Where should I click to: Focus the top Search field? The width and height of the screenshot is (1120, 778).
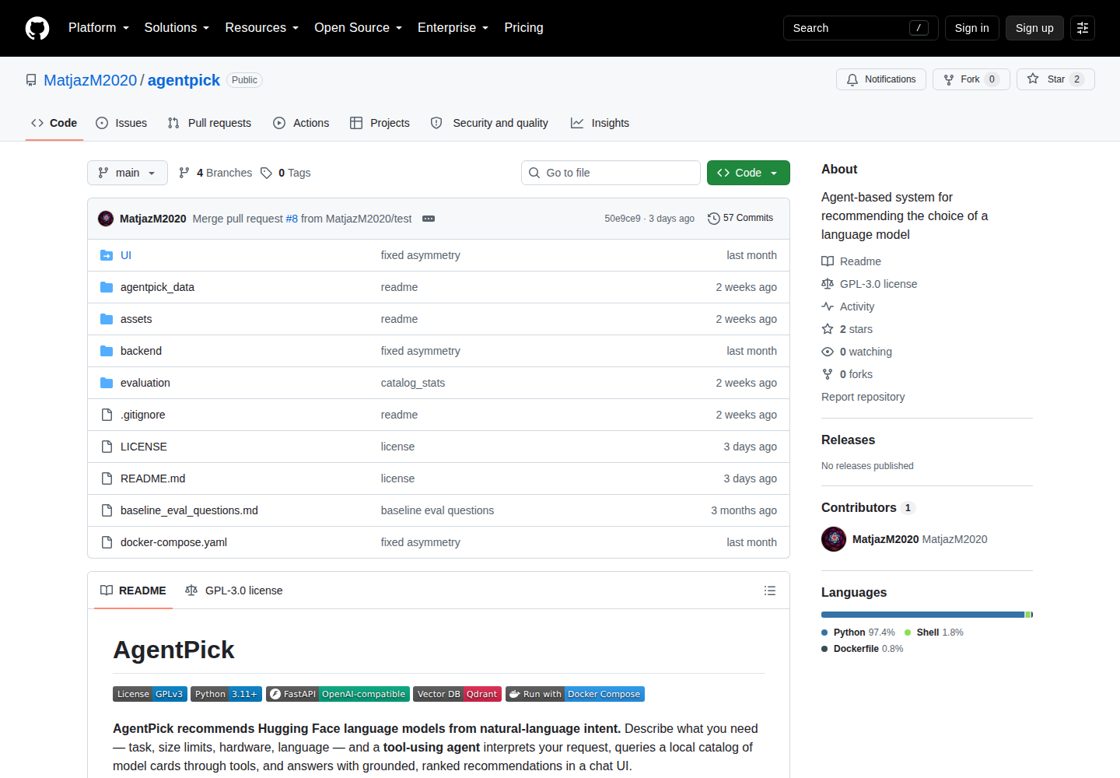(x=860, y=28)
